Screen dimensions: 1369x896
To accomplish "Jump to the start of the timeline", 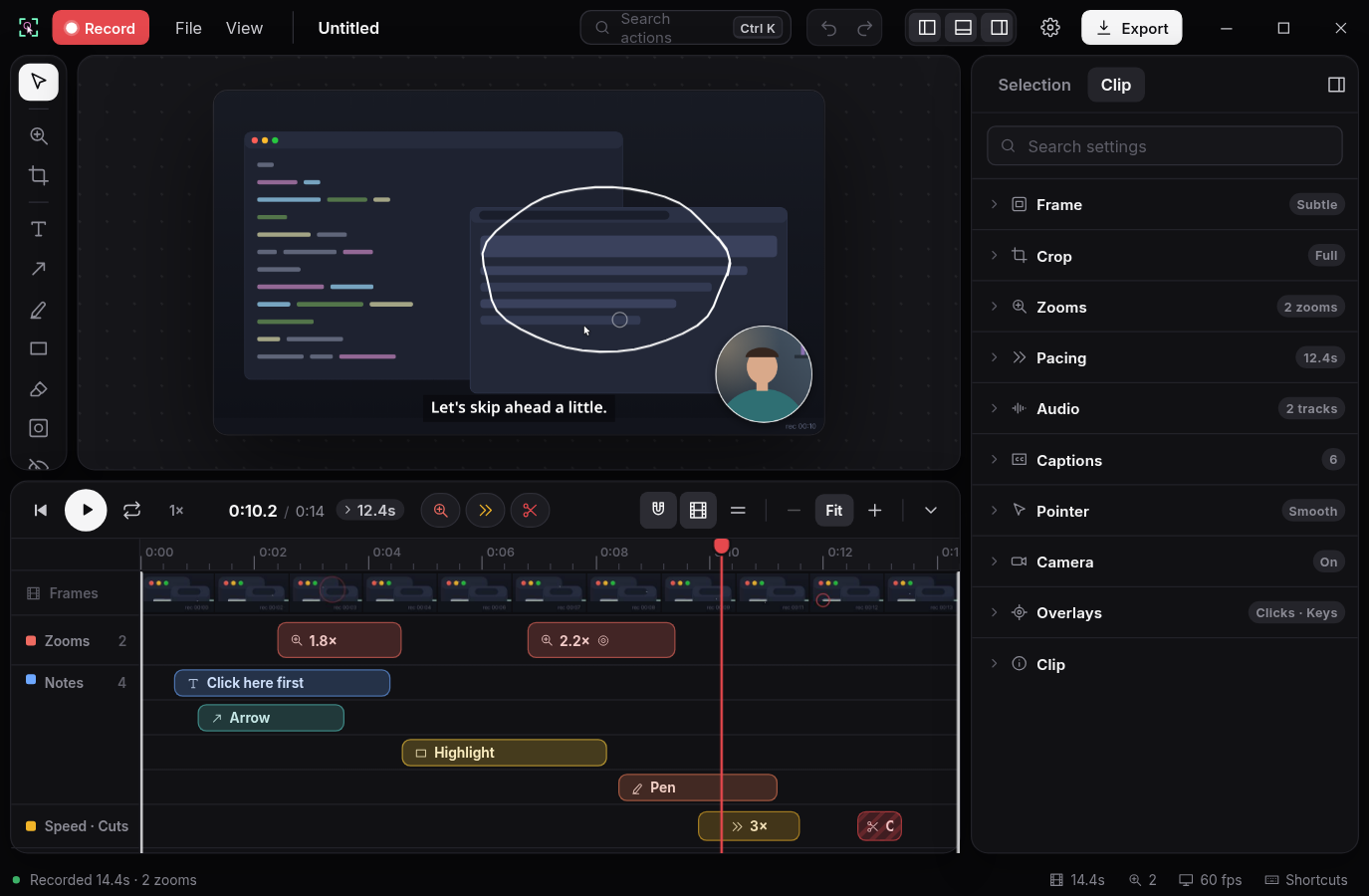I will [x=41, y=511].
